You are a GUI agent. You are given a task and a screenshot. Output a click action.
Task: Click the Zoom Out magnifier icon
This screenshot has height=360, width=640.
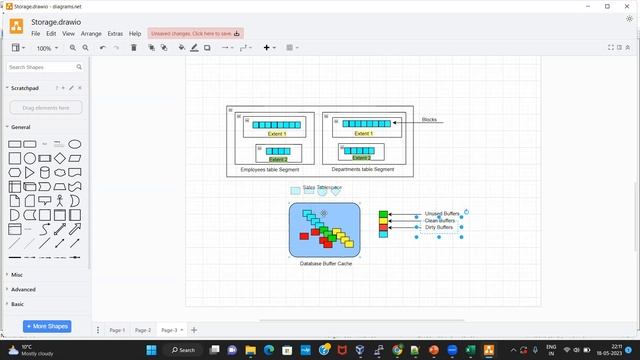pyautogui.click(x=85, y=48)
